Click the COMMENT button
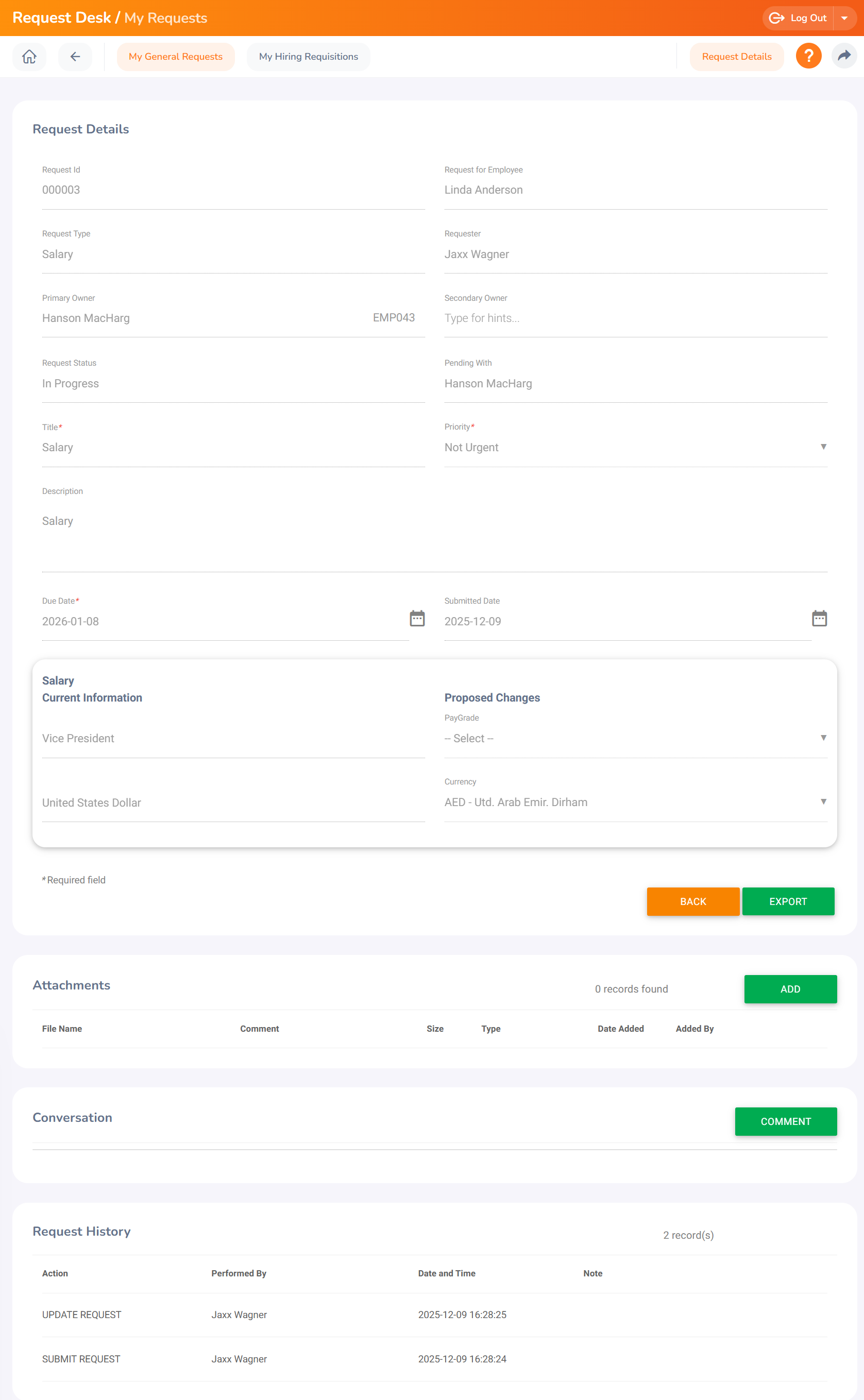 [x=785, y=1121]
